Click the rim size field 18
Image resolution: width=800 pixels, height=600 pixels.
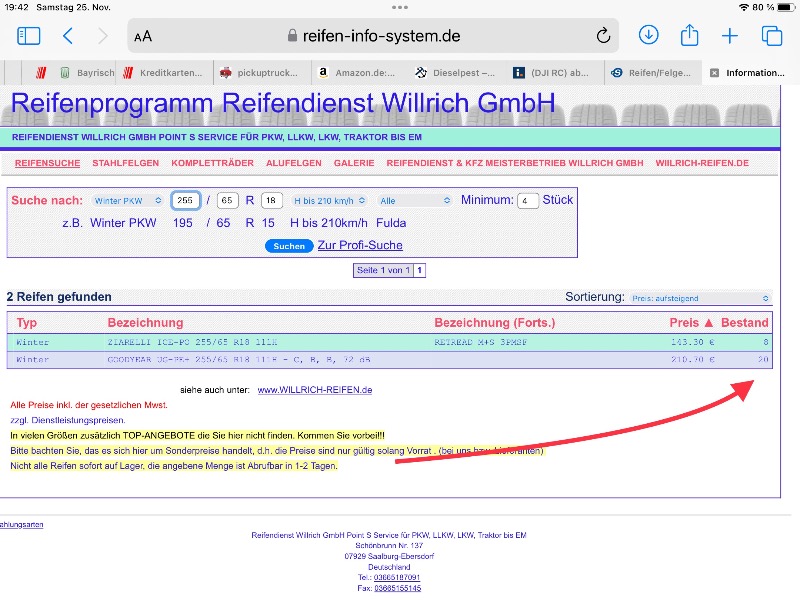pyautogui.click(x=271, y=201)
